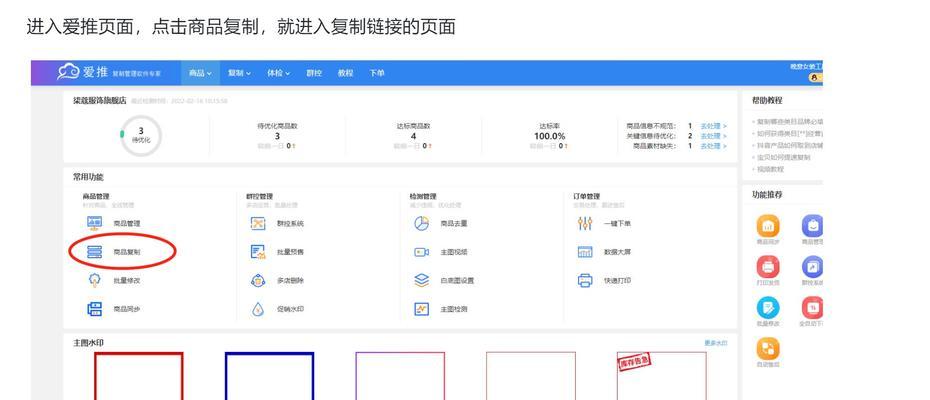This screenshot has height=400, width=930.
Task: Open the 数据大屏 function
Action: click(604, 252)
